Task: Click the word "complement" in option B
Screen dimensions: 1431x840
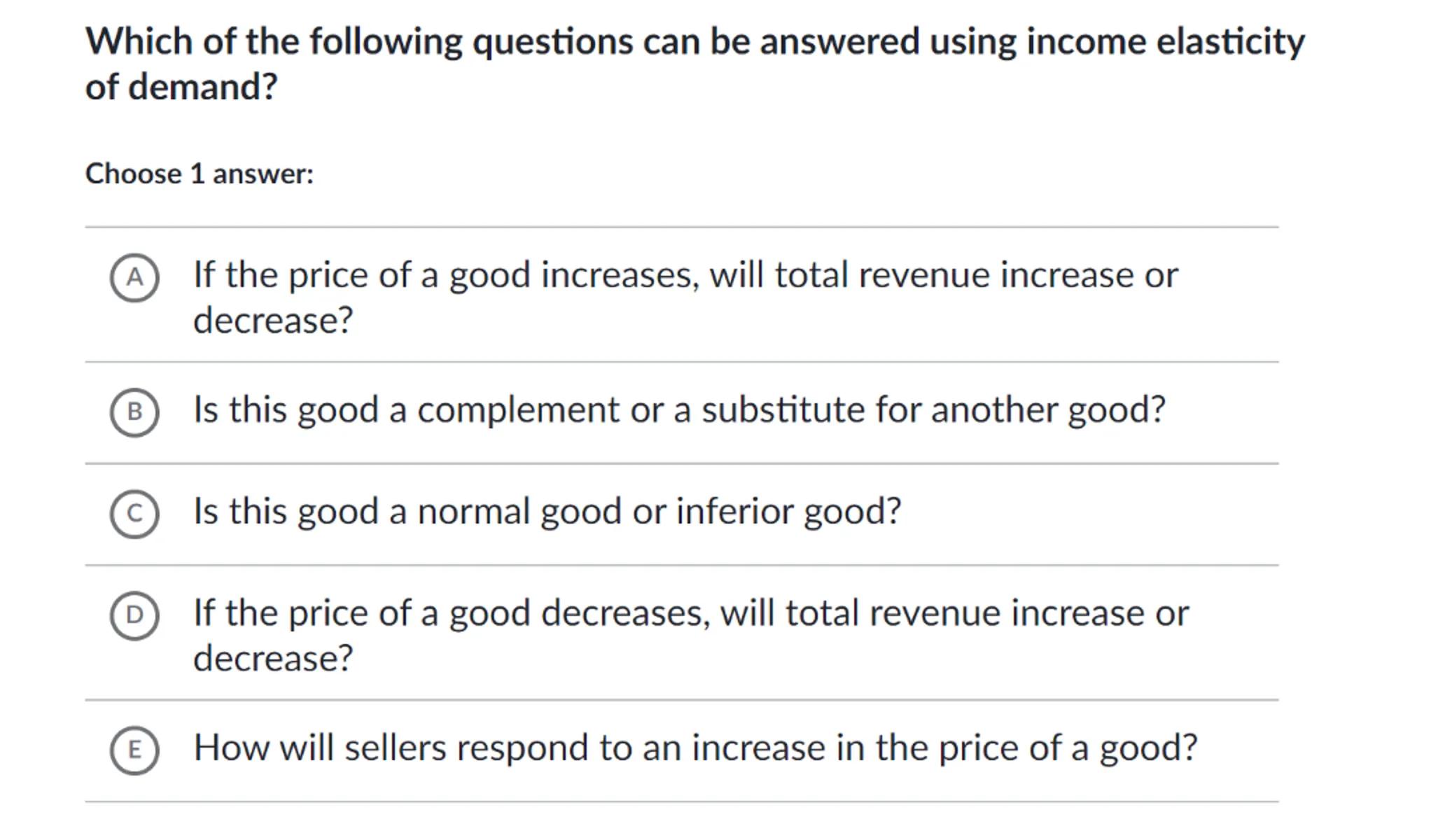Action: coord(518,410)
